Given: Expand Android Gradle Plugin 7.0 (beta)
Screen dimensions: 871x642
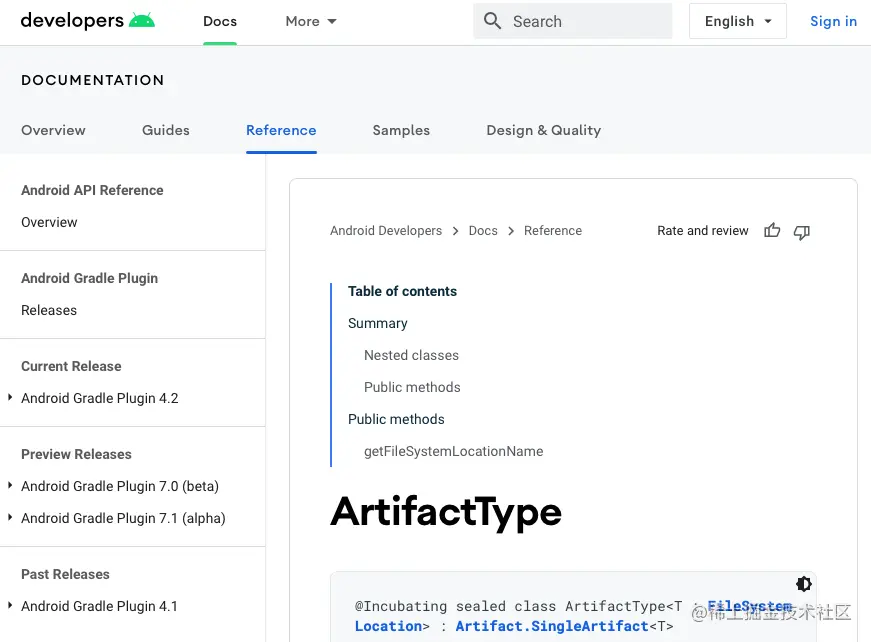Looking at the screenshot, I should (10, 485).
